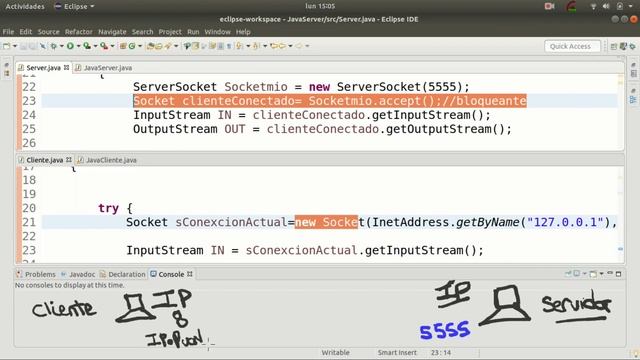Click the Skip all breakpoints icon
This screenshot has height=360, width=640.
click(42, 46)
